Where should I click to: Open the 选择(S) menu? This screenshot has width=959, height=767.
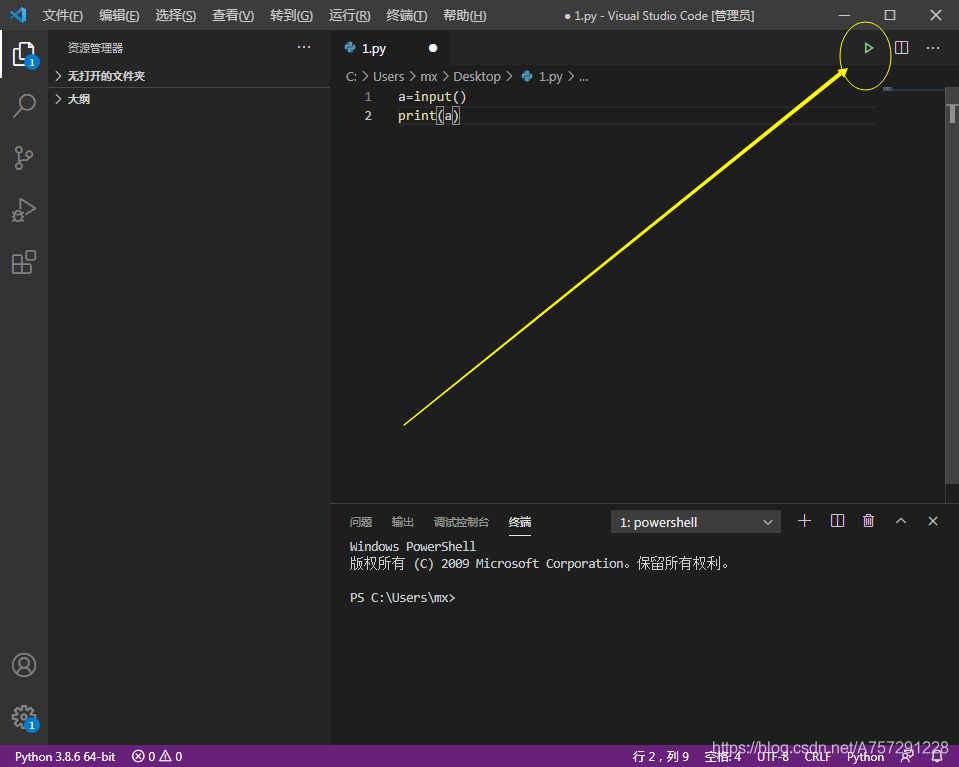pyautogui.click(x=176, y=15)
